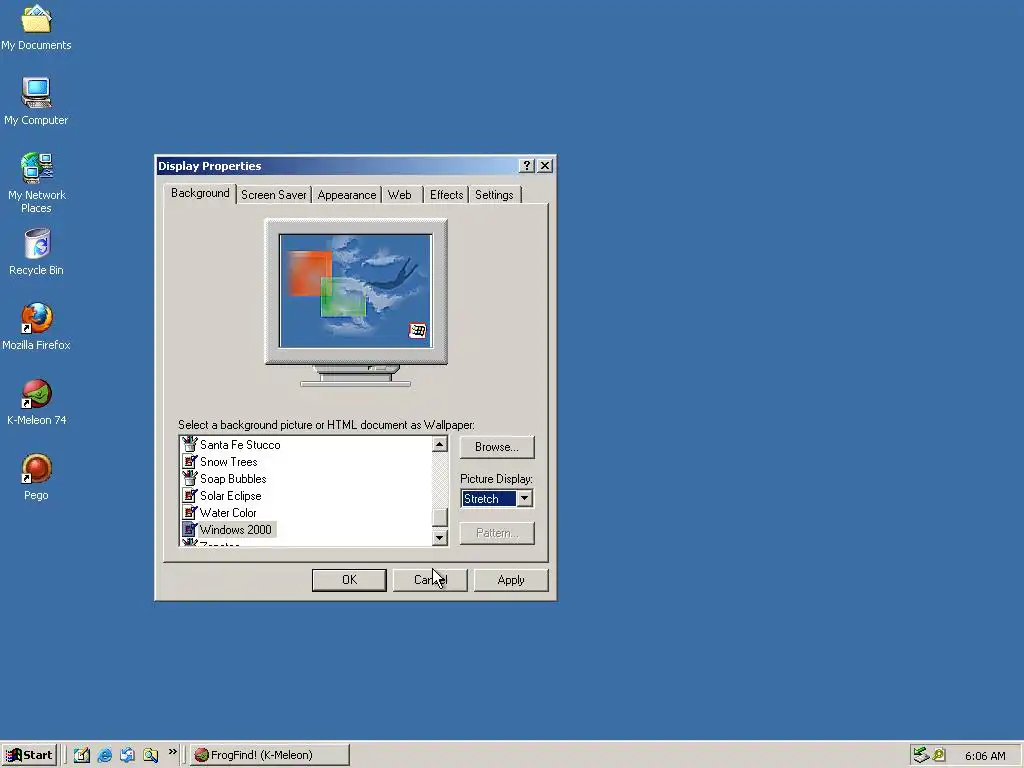Click the Santa Fe Stucco wallpaper icon
1024x768 pixels.
[189, 444]
